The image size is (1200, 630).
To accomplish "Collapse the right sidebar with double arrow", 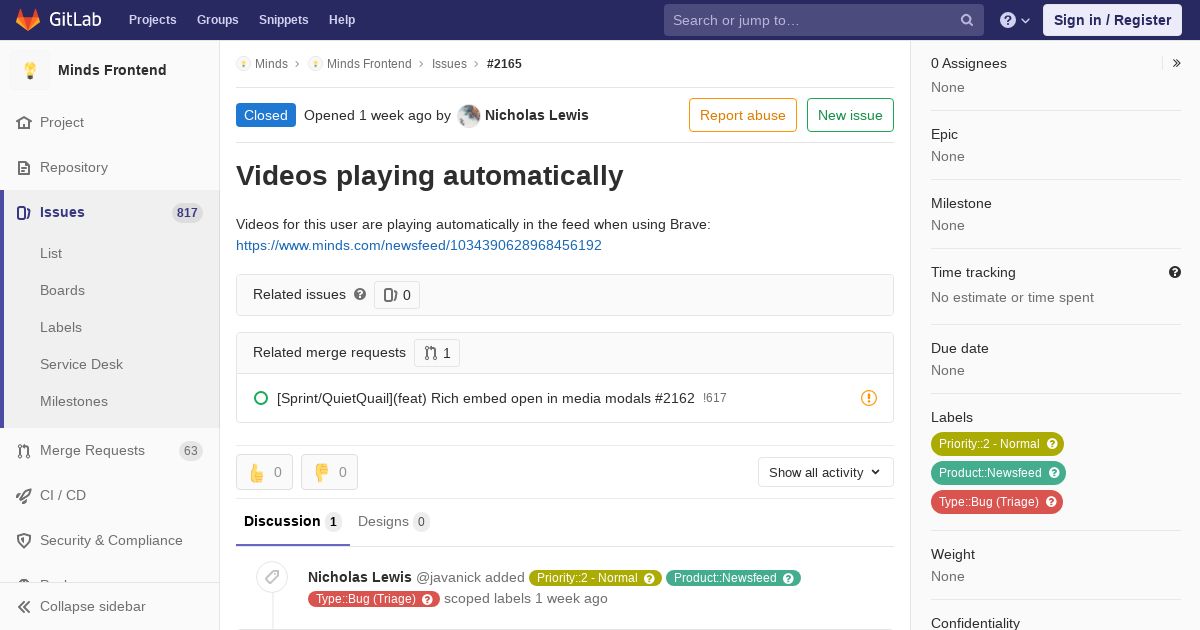I will (1176, 63).
